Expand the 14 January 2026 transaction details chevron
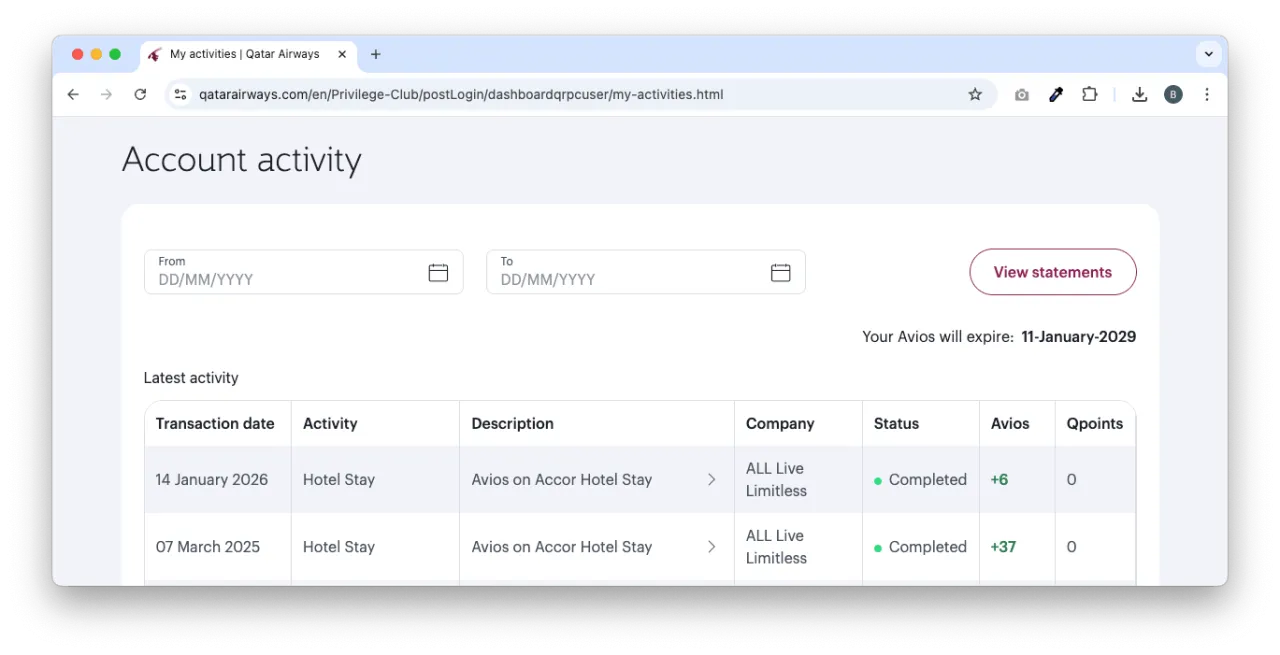Viewport: 1280px width, 655px height. [x=712, y=480]
